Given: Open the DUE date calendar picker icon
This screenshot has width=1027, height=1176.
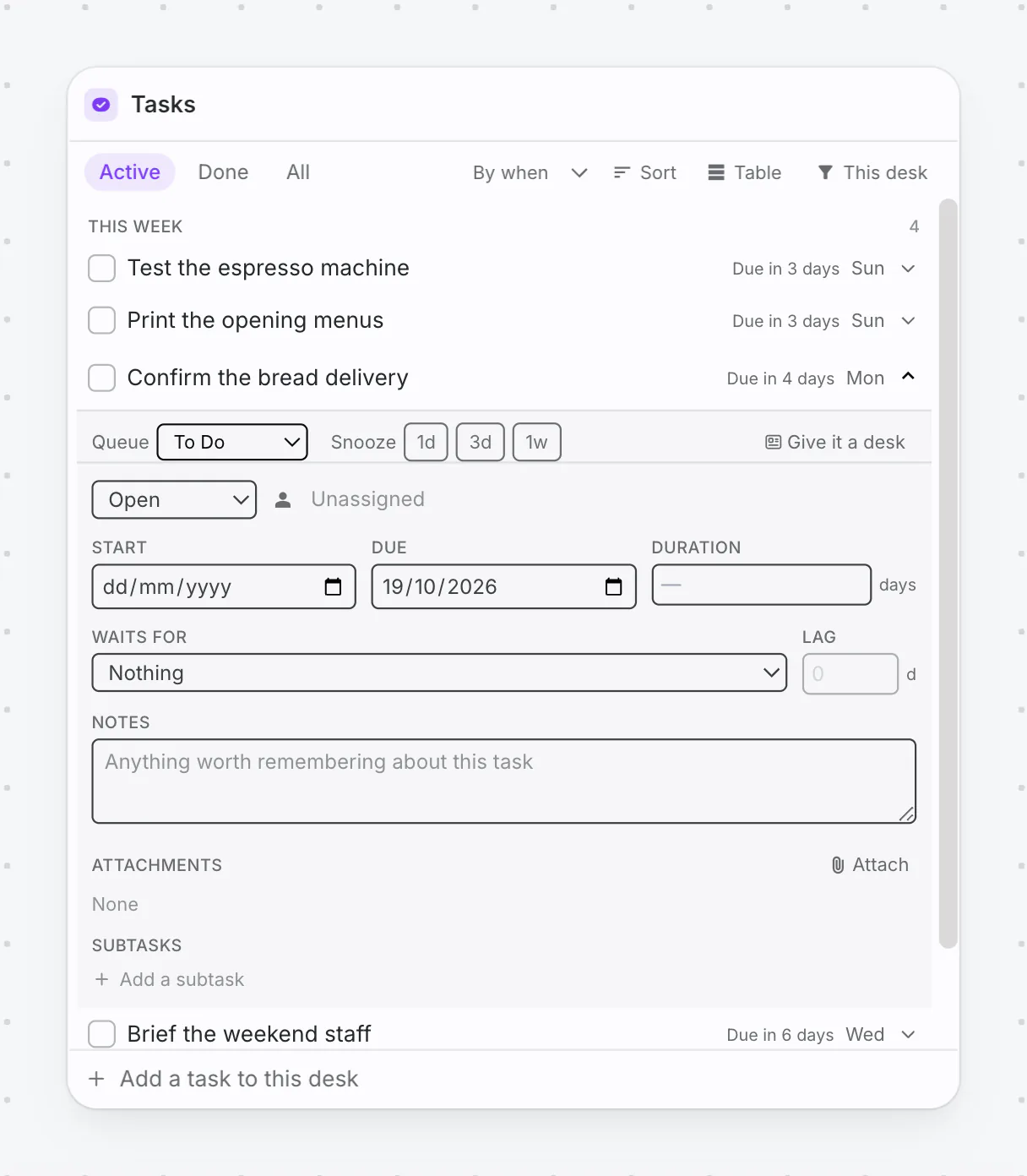Looking at the screenshot, I should (x=614, y=586).
